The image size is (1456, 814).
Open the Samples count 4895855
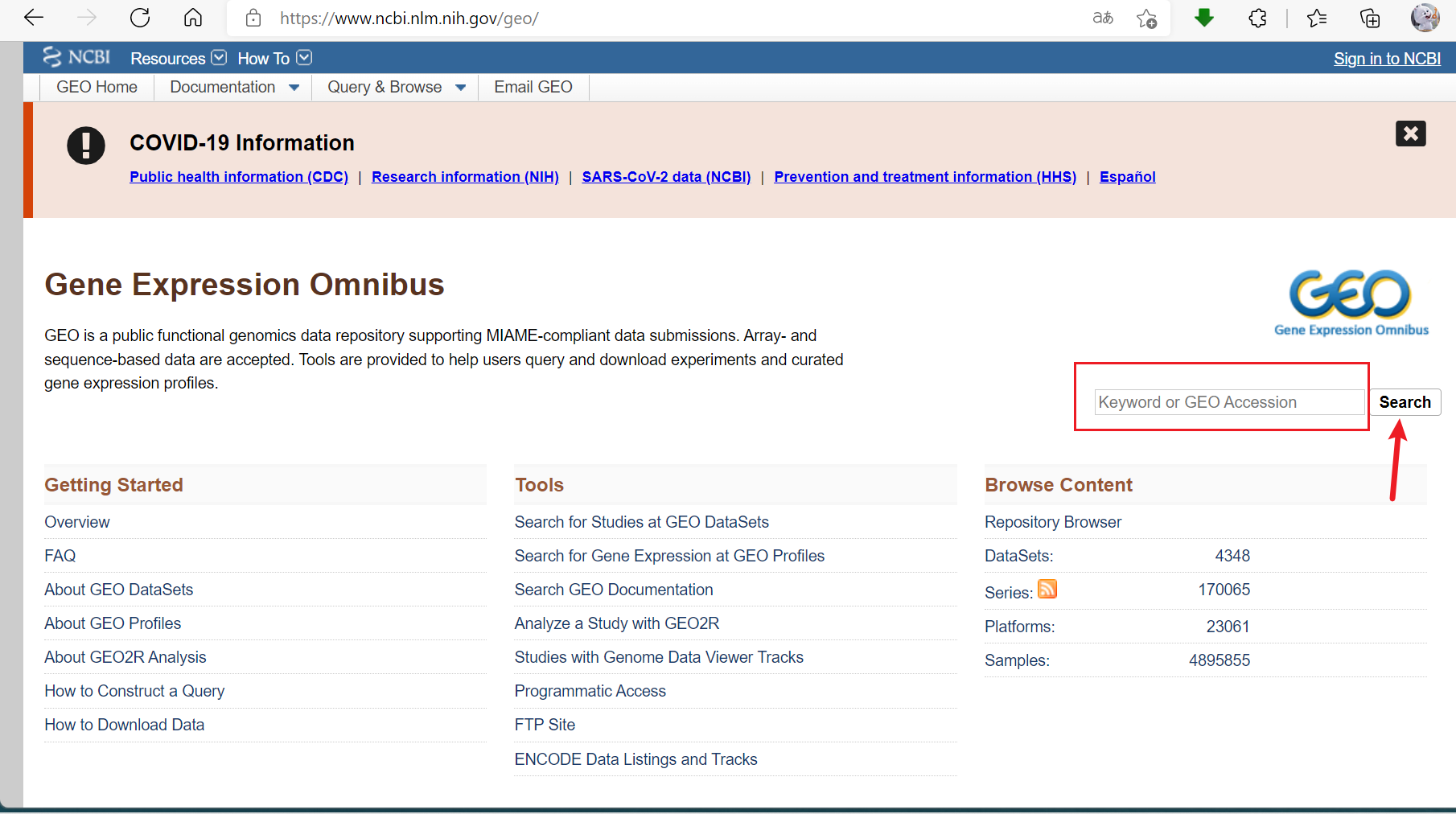[x=1220, y=660]
